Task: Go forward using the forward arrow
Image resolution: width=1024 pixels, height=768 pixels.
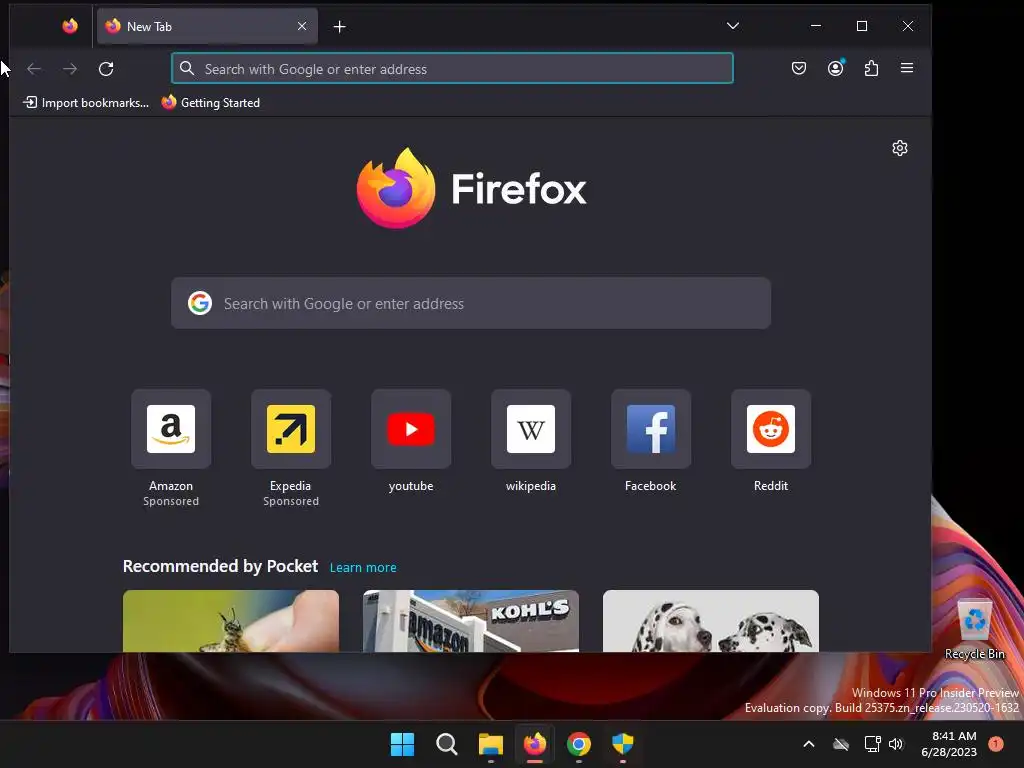Action: [x=70, y=69]
